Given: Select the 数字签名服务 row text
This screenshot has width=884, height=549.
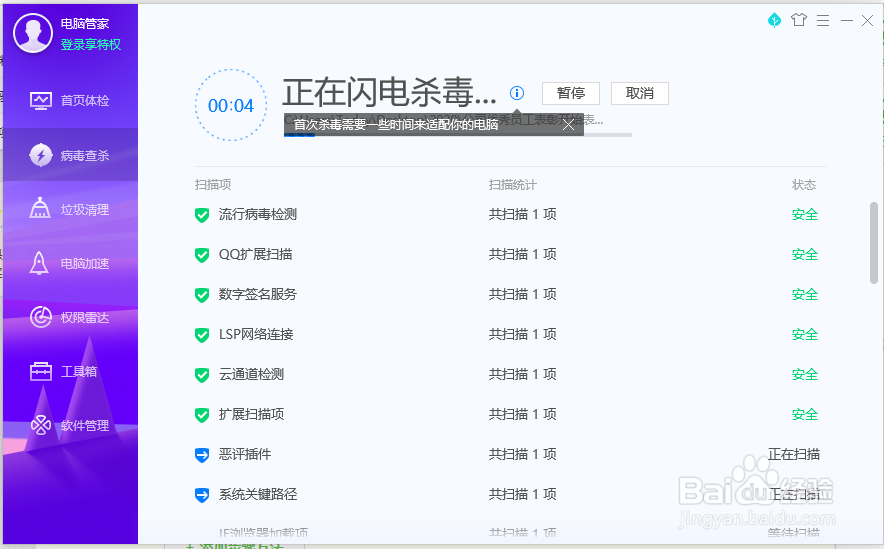Looking at the screenshot, I should click(x=258, y=294).
